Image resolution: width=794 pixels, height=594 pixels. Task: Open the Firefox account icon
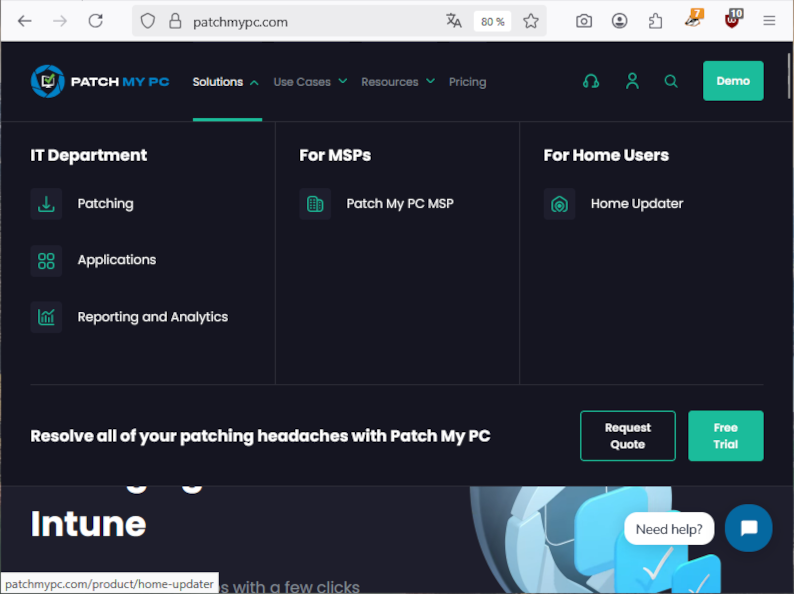click(x=619, y=21)
